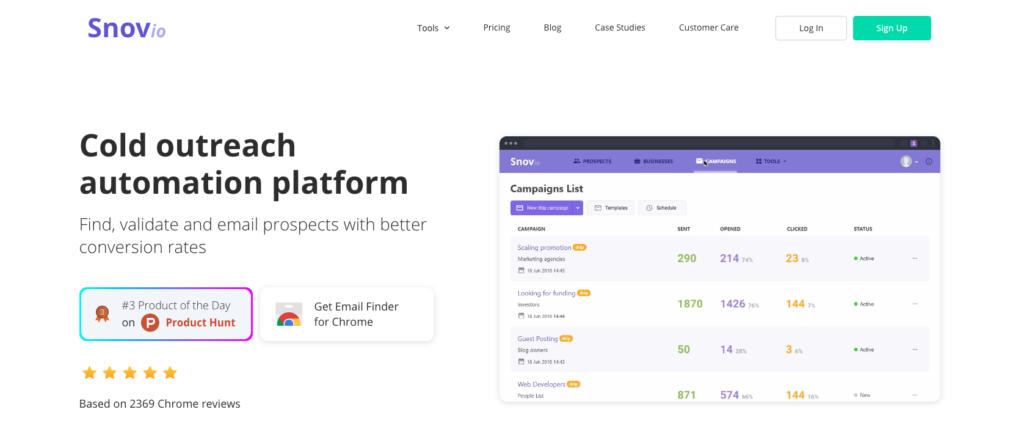Click New drip campaign button
The width and height of the screenshot is (1024, 437).
[541, 208]
